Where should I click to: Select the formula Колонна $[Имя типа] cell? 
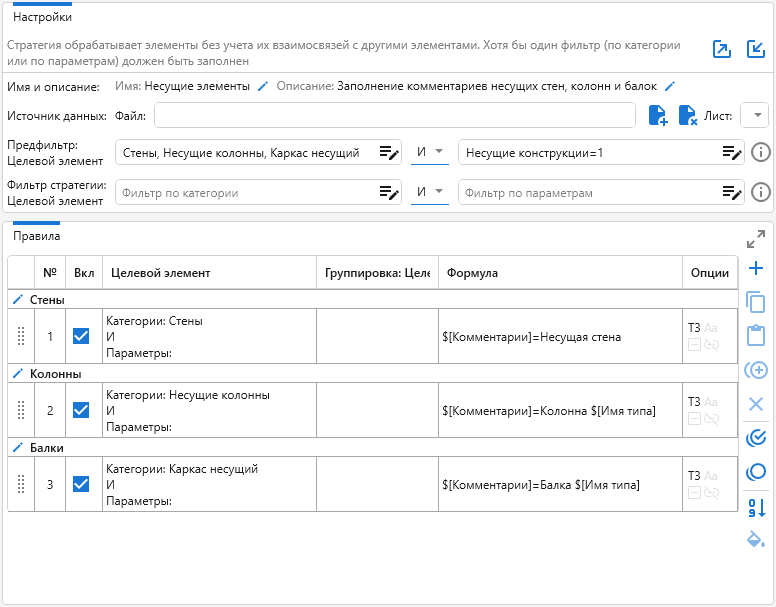560,410
